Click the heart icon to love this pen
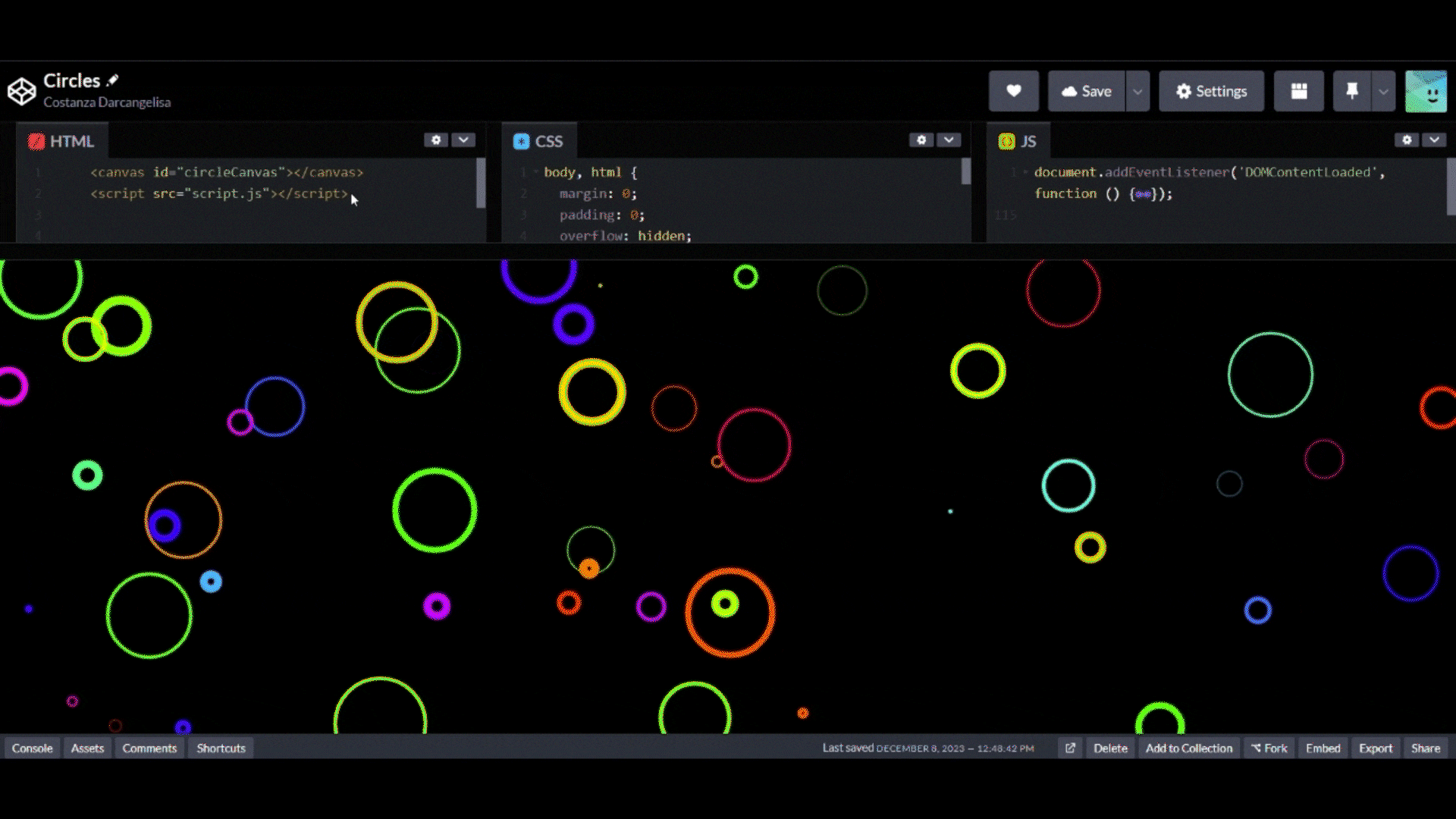The image size is (1456, 819). click(1013, 91)
